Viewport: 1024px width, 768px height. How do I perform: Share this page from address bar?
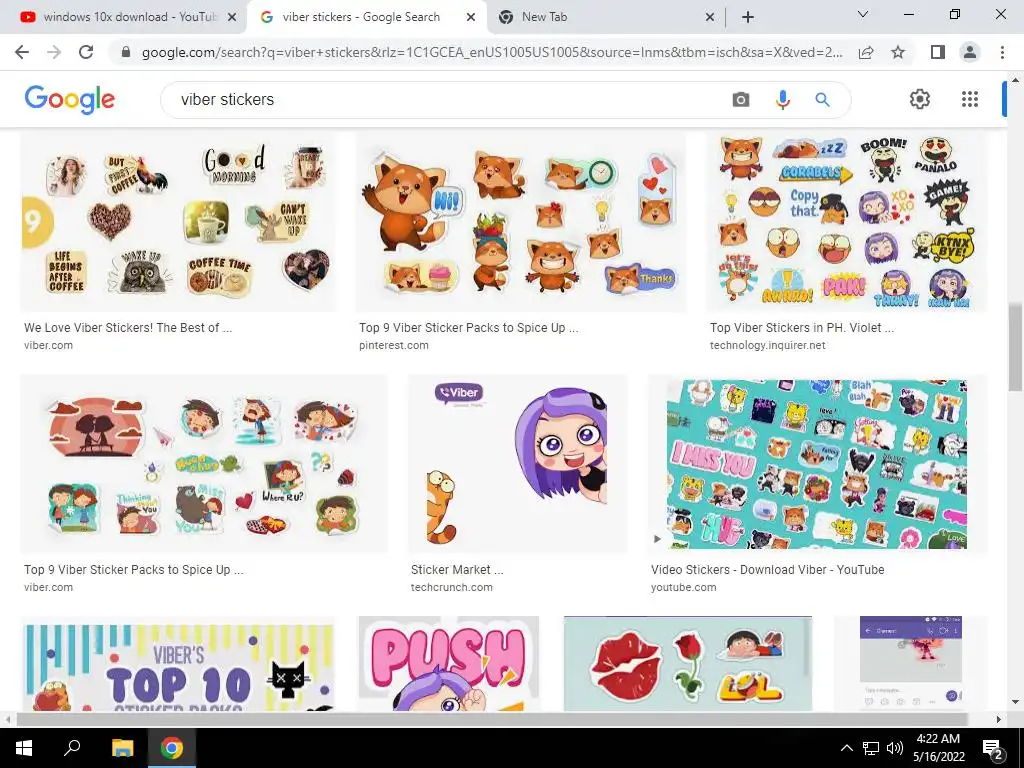pos(866,52)
